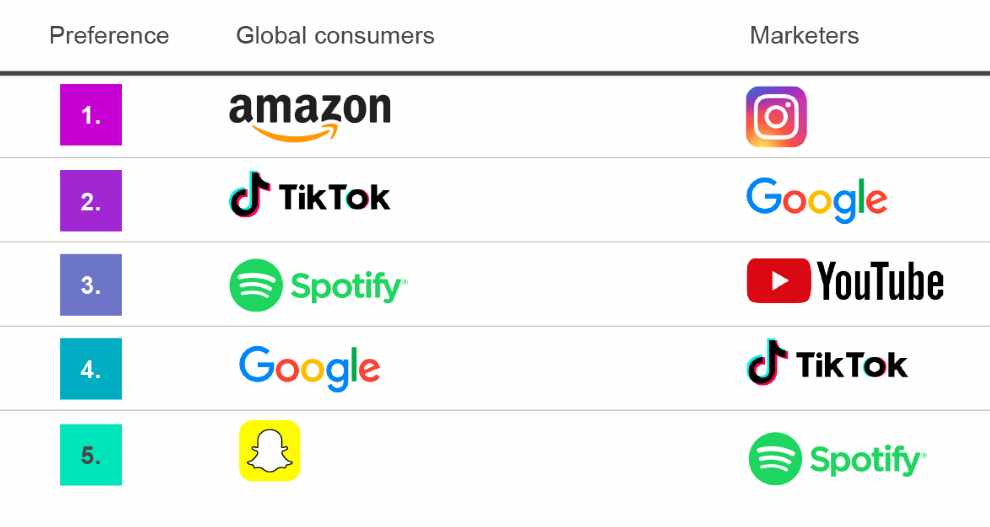
Task: Click the mint green rank 5 square
Action: (x=91, y=454)
